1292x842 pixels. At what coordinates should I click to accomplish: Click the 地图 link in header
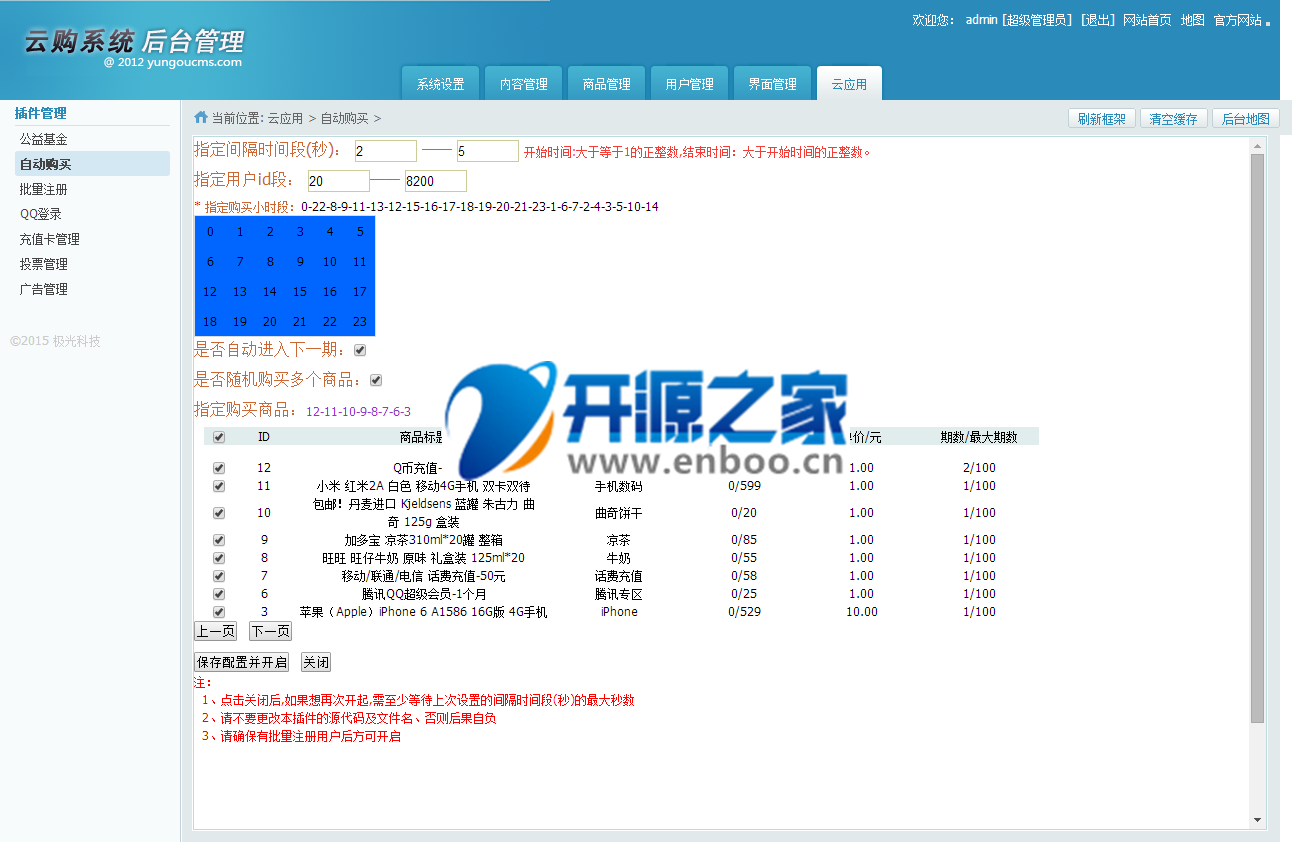coord(1192,20)
